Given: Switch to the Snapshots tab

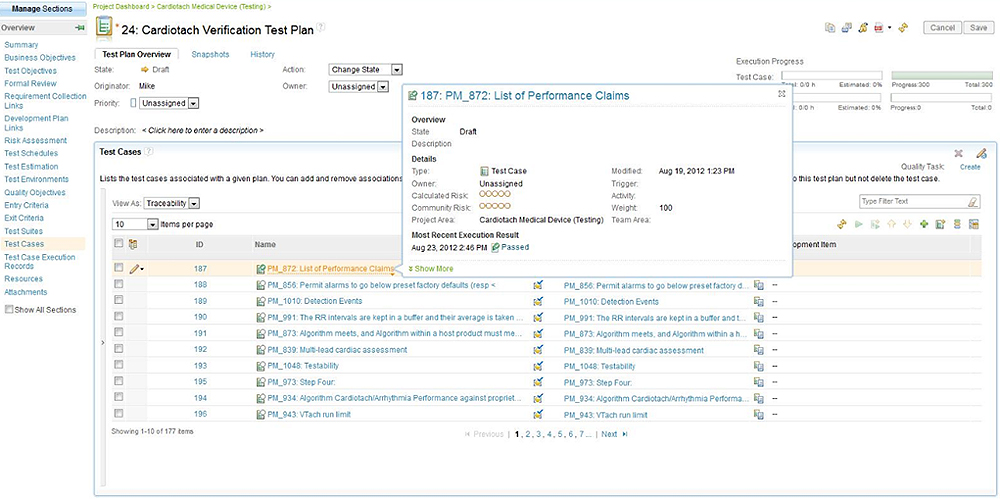Looking at the screenshot, I should coord(210,55).
